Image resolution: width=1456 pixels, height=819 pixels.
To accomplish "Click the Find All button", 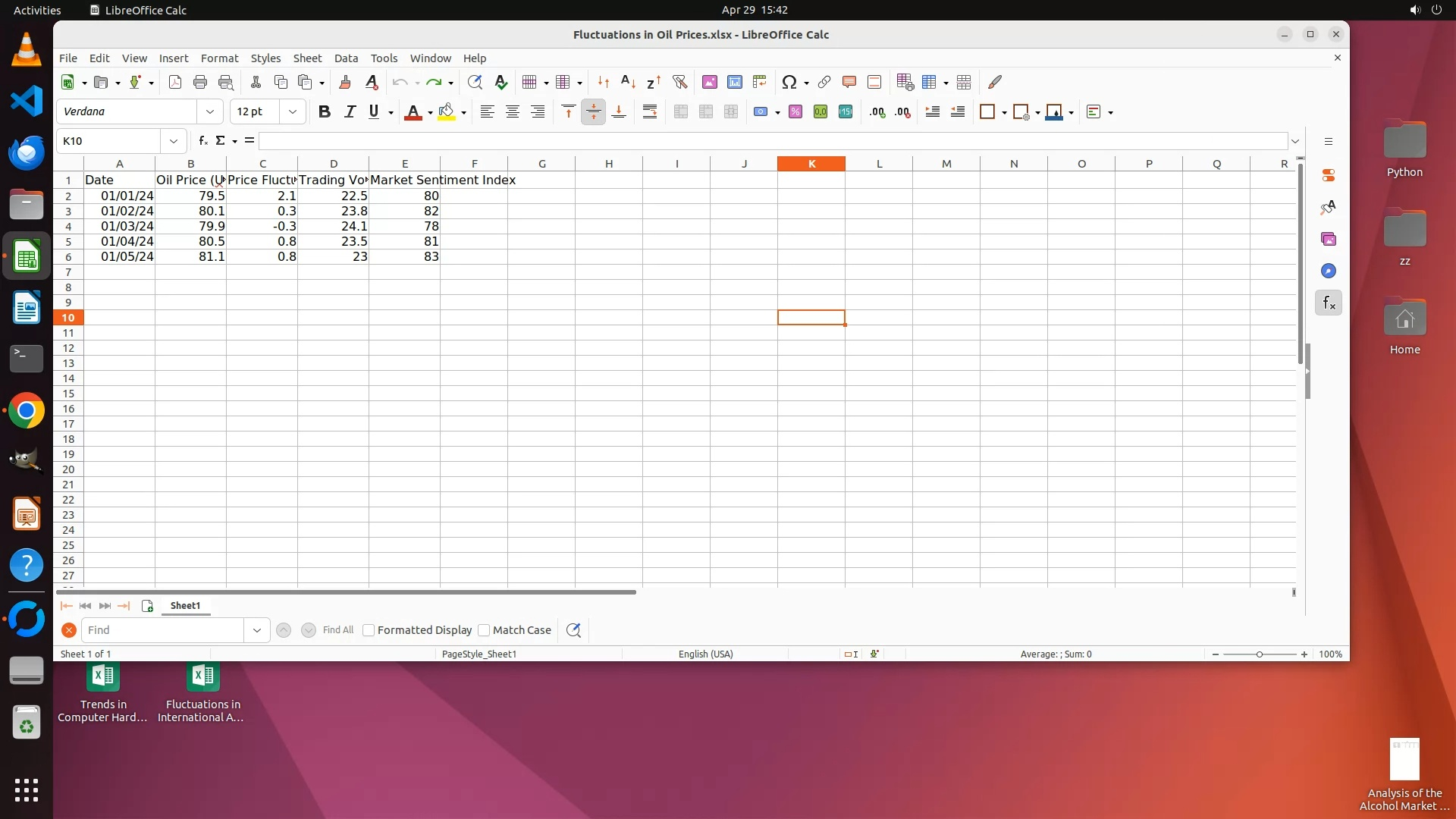I will coord(337,630).
